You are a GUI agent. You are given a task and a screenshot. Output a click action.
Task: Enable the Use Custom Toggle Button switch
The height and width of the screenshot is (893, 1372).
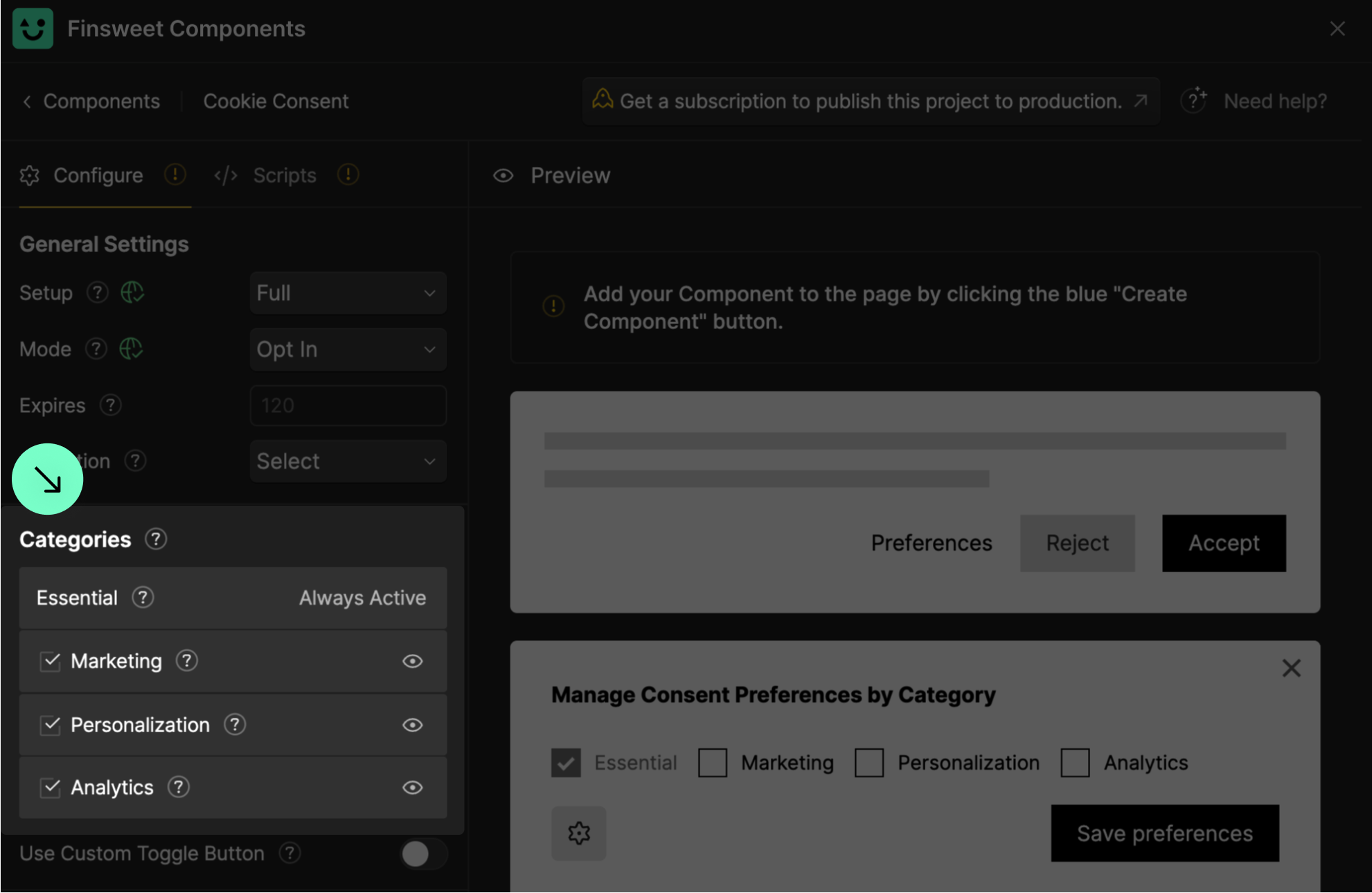(423, 854)
